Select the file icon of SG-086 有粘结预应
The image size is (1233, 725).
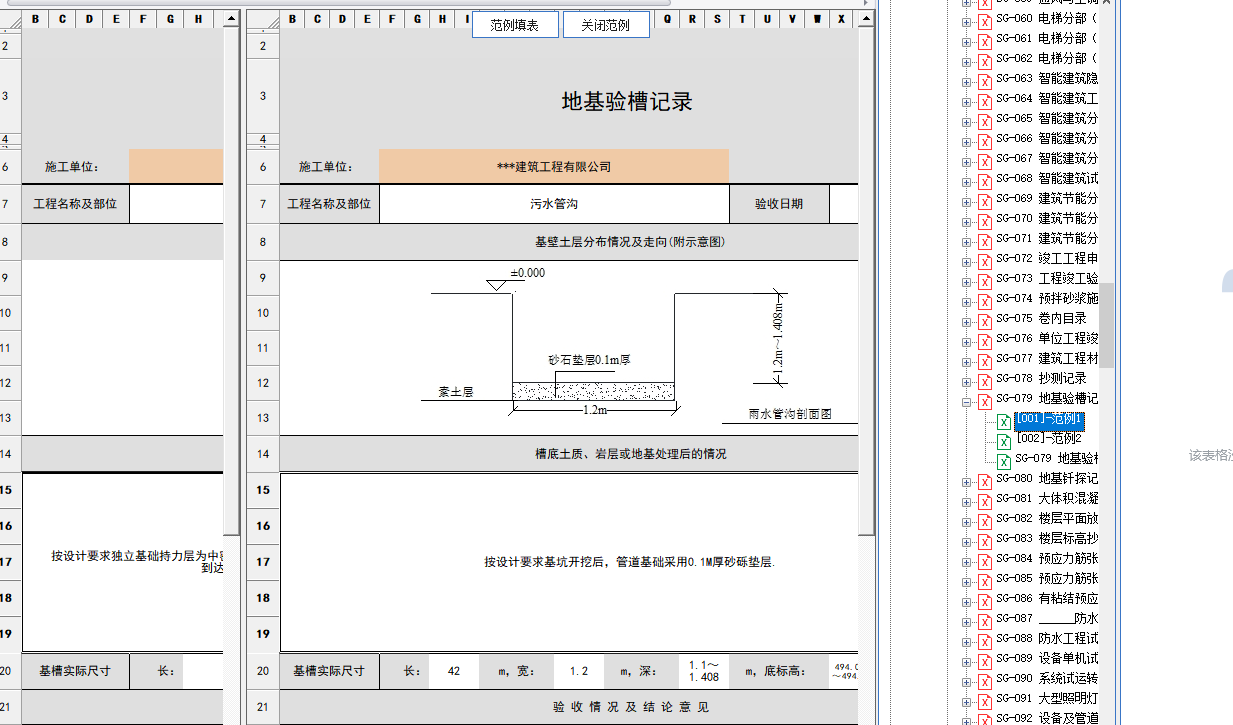pyautogui.click(x=984, y=601)
